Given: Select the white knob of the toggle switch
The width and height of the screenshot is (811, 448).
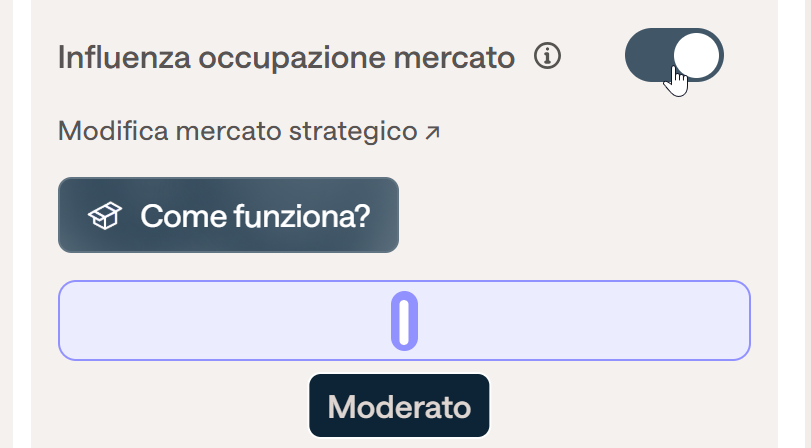Looking at the screenshot, I should pos(696,56).
